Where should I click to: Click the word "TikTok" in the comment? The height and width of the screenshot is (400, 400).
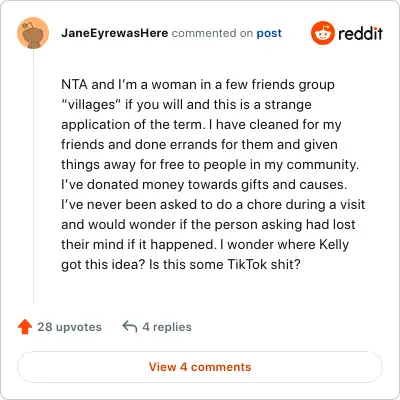click(247, 264)
